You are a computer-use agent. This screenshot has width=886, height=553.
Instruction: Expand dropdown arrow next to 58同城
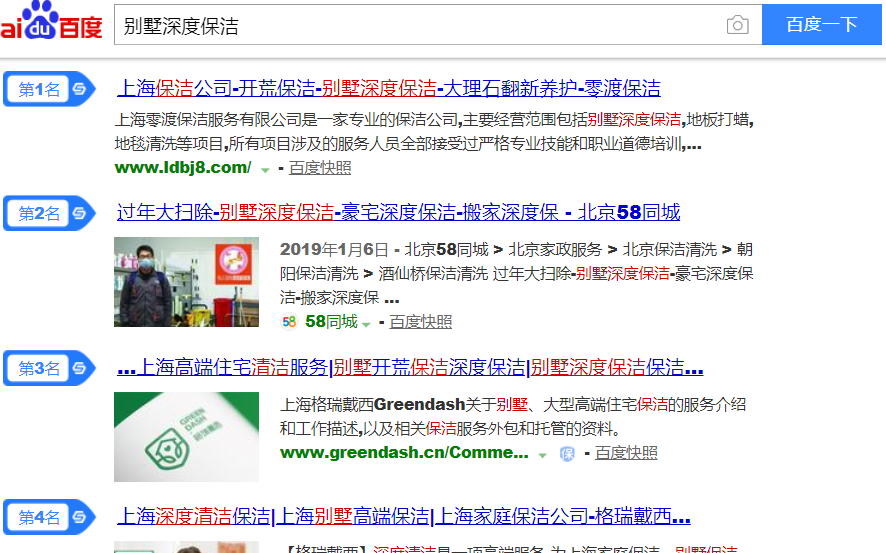coord(366,324)
